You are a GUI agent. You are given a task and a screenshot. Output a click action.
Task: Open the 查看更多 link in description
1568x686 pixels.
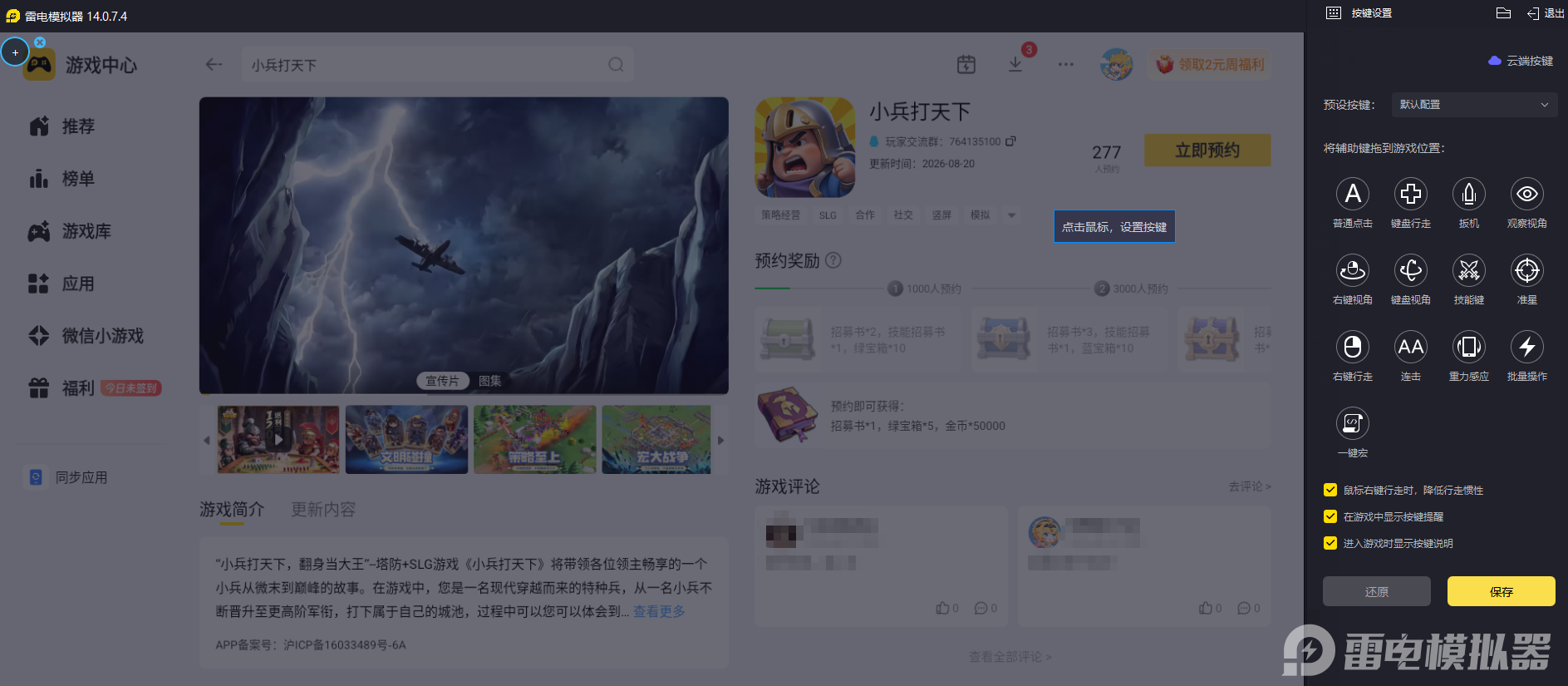659,611
